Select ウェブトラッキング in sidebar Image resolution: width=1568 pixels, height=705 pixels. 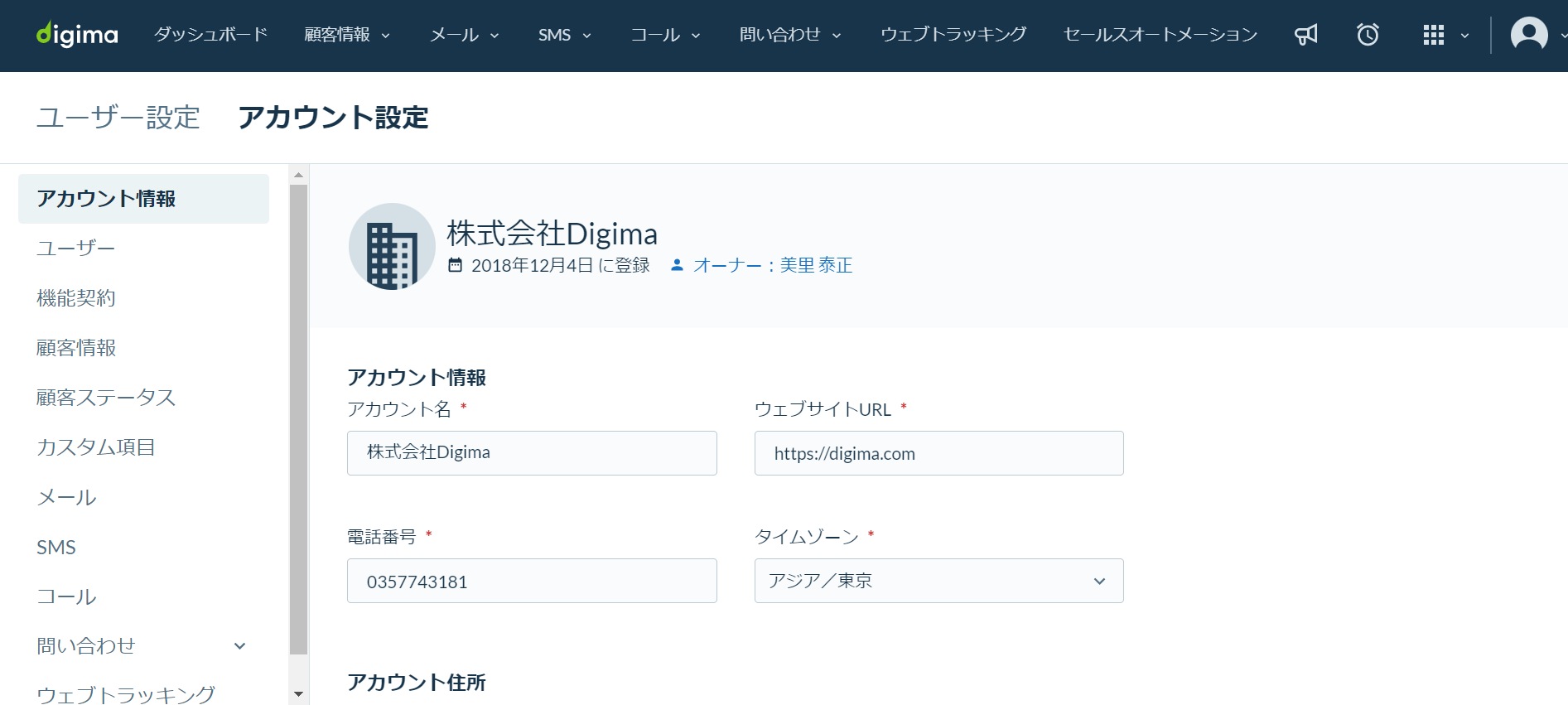pyautogui.click(x=126, y=694)
